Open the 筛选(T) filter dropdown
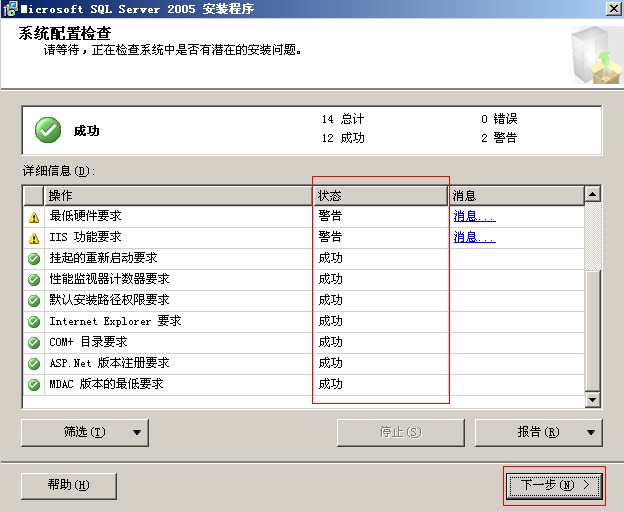 tap(85, 433)
